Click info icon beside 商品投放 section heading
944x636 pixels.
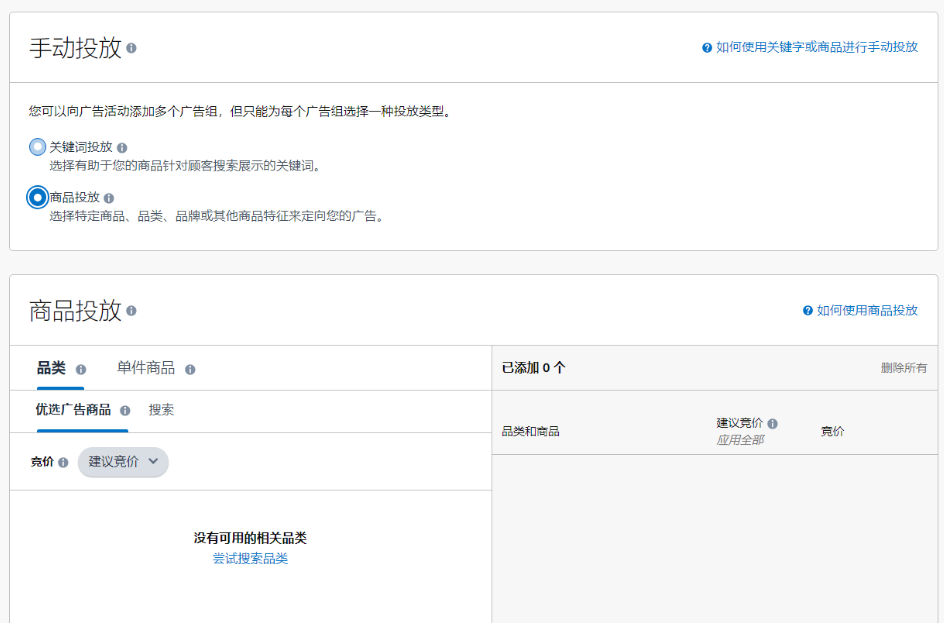[132, 311]
